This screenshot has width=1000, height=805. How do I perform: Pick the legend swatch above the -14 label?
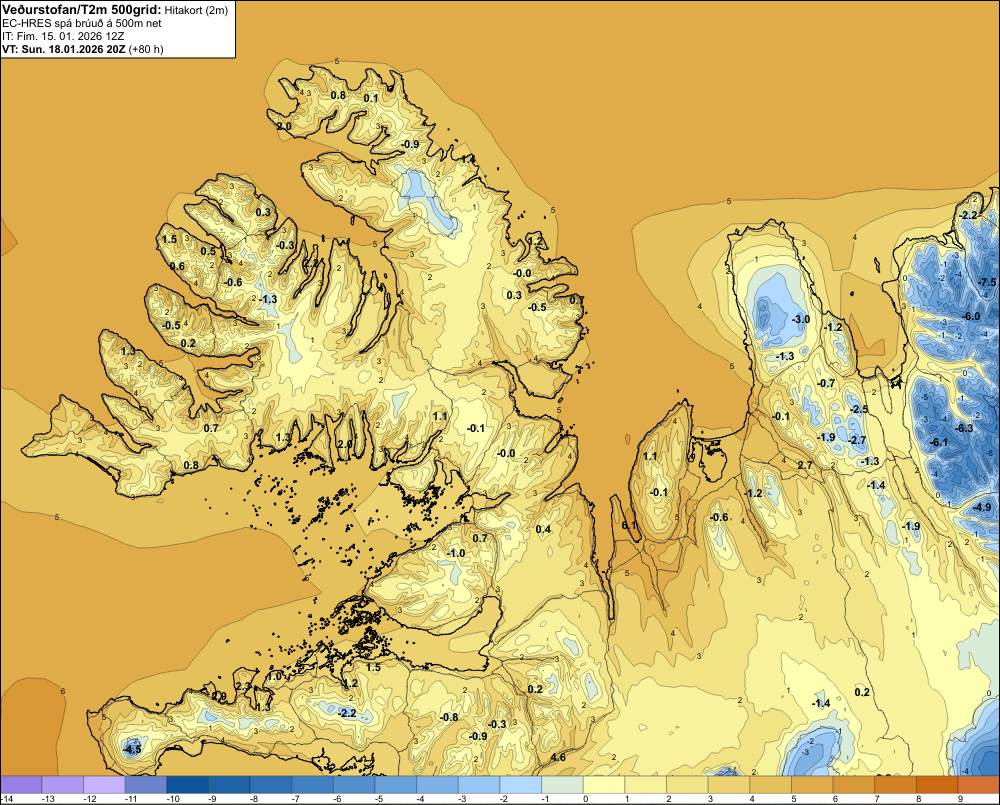click(21, 784)
